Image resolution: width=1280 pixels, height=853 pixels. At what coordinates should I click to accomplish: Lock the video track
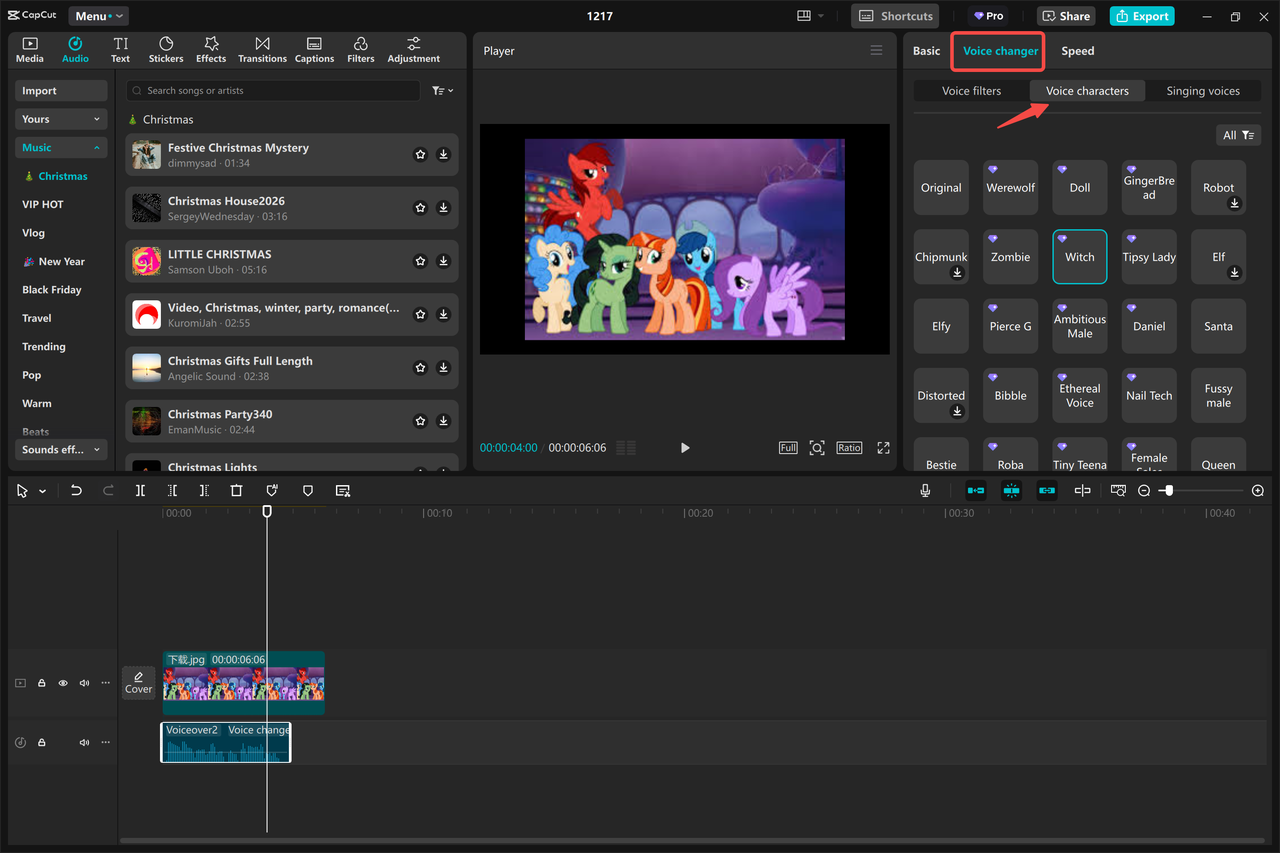pos(41,682)
